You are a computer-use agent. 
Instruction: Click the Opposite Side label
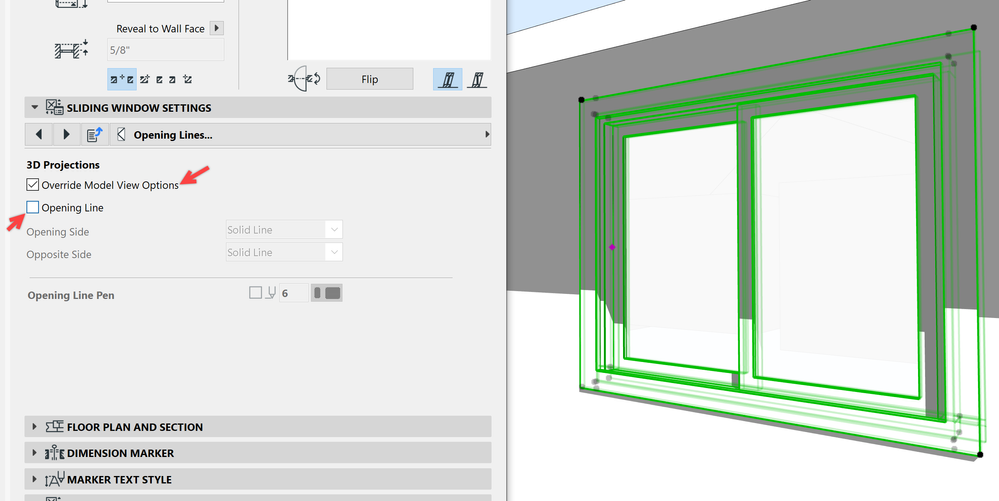tap(59, 254)
